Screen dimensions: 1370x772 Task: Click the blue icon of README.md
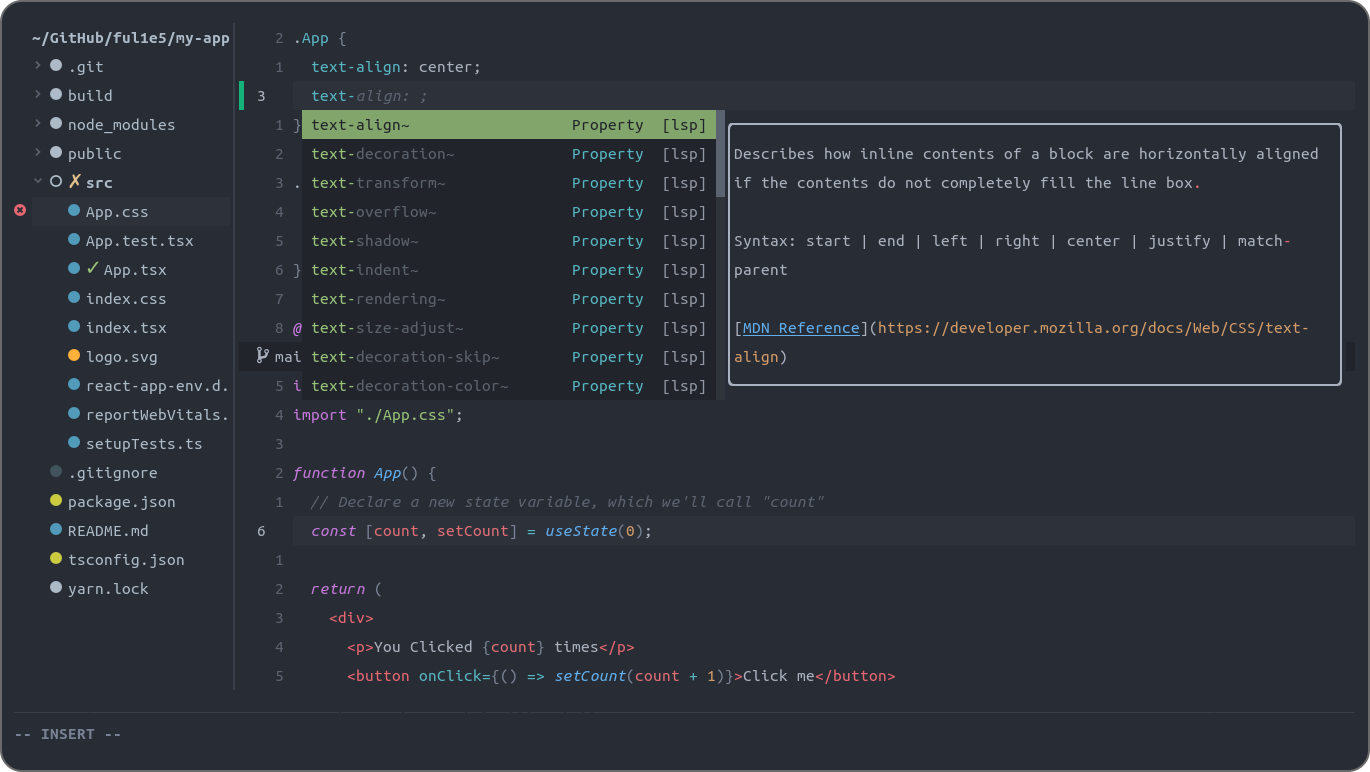coord(56,530)
